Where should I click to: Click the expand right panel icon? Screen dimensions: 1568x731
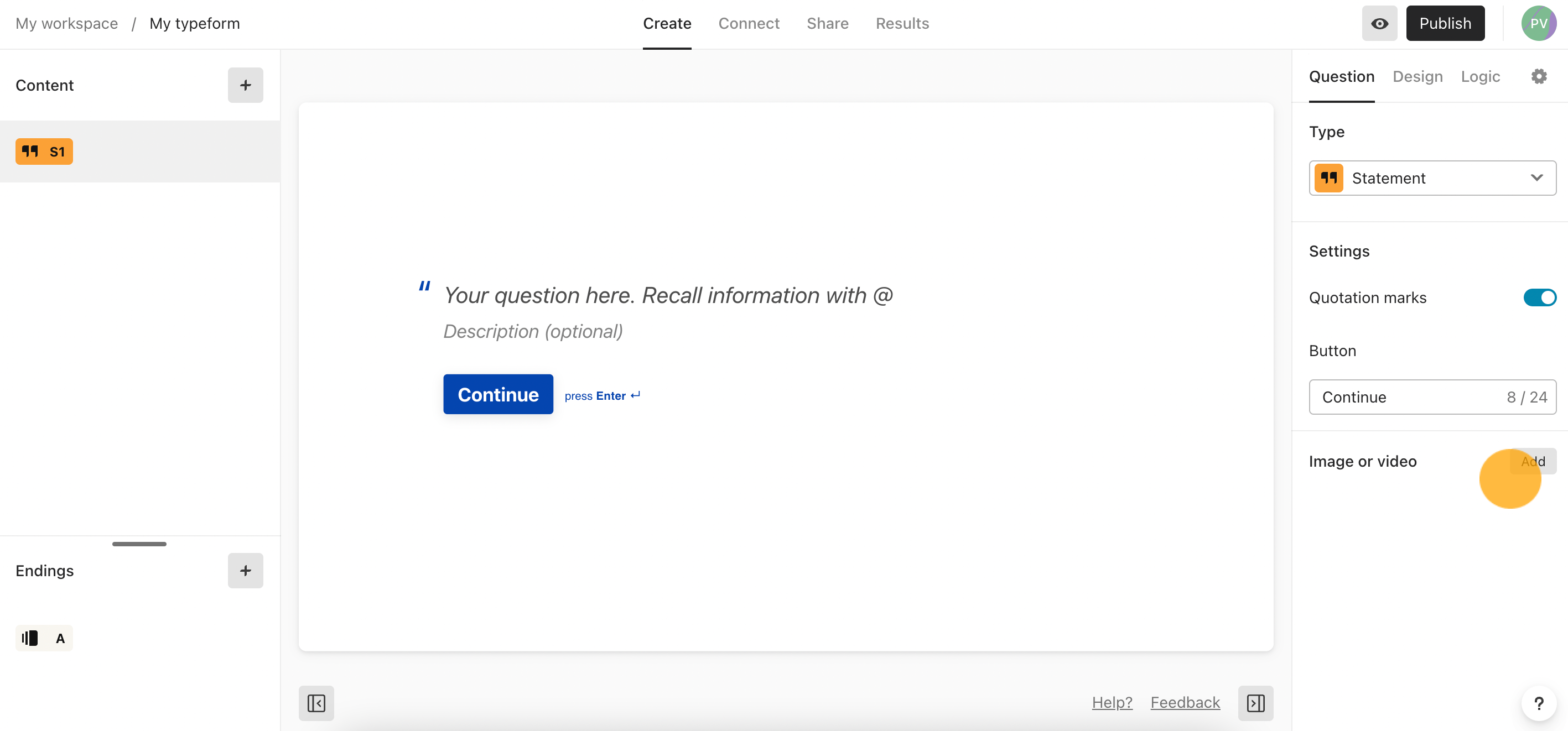click(x=1257, y=703)
